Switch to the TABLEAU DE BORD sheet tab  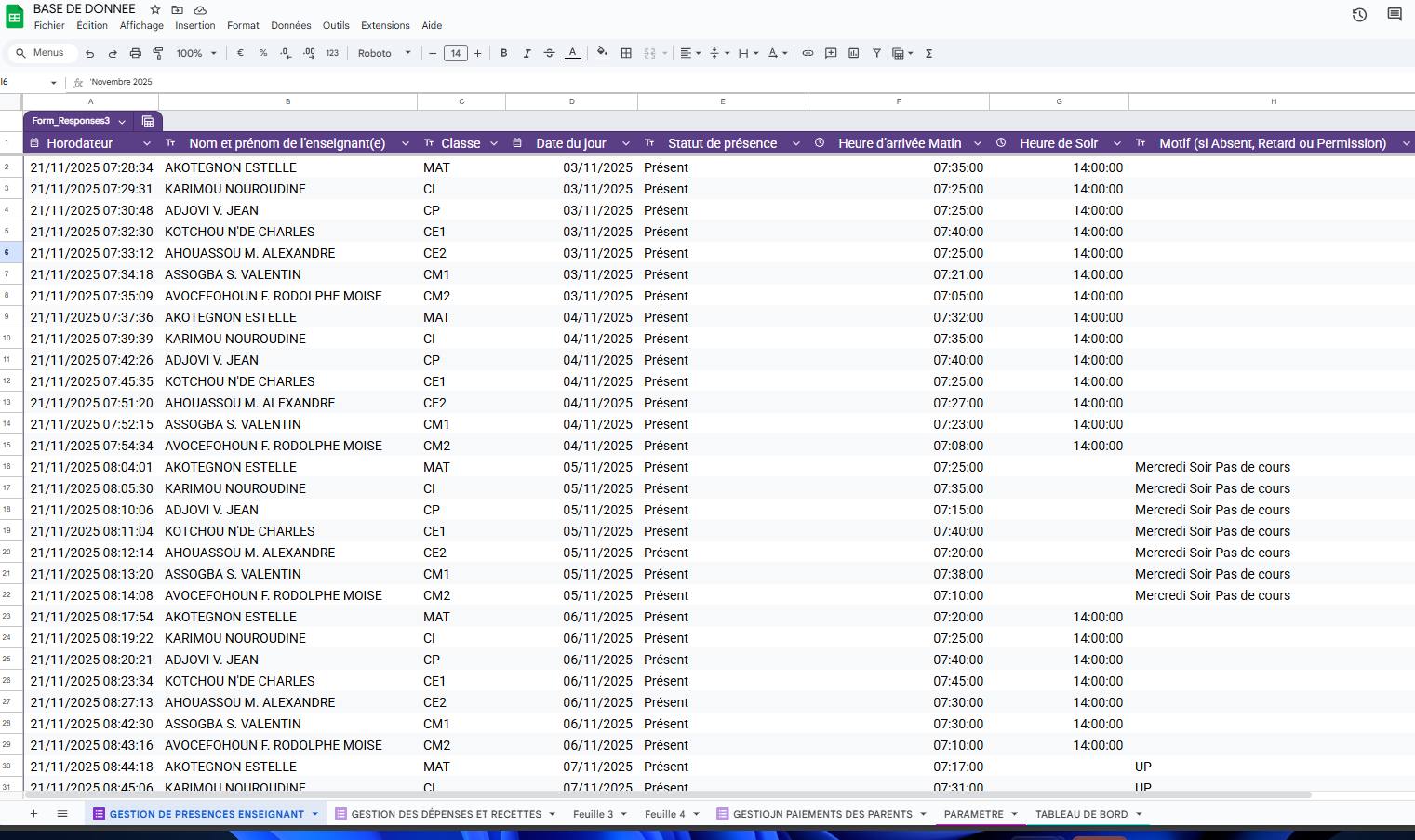pos(1081,814)
